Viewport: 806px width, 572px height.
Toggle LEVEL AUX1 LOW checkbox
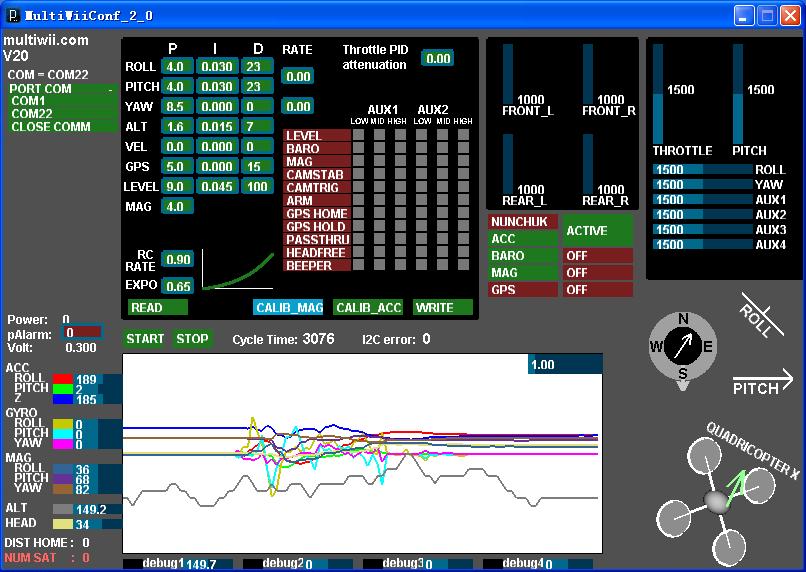tap(358, 135)
